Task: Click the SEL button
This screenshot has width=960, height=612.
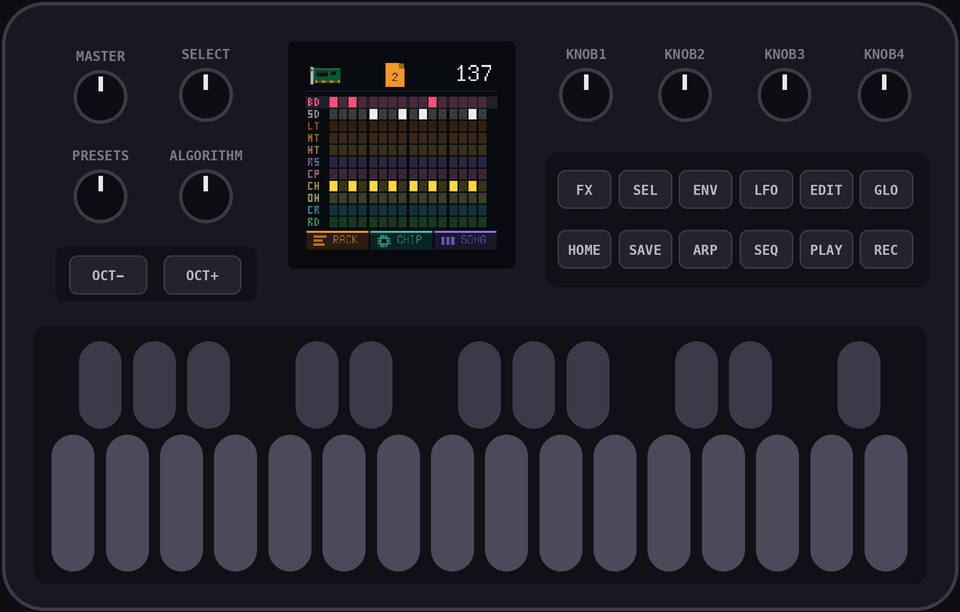Action: (x=645, y=190)
